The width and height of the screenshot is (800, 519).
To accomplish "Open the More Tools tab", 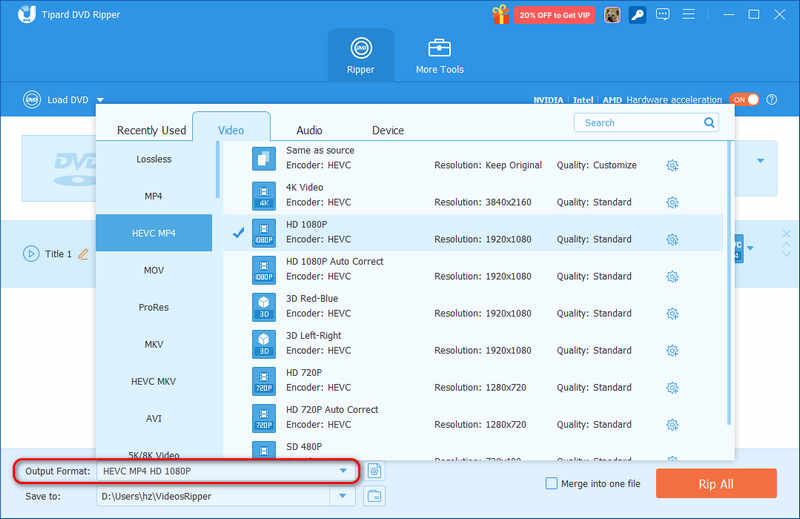I will [439, 56].
